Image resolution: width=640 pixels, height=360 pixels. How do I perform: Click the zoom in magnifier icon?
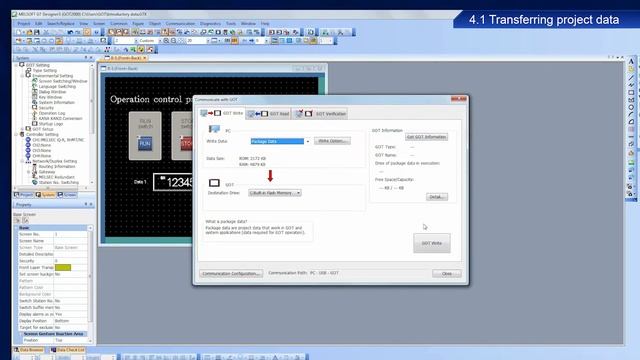pyautogui.click(x=166, y=41)
